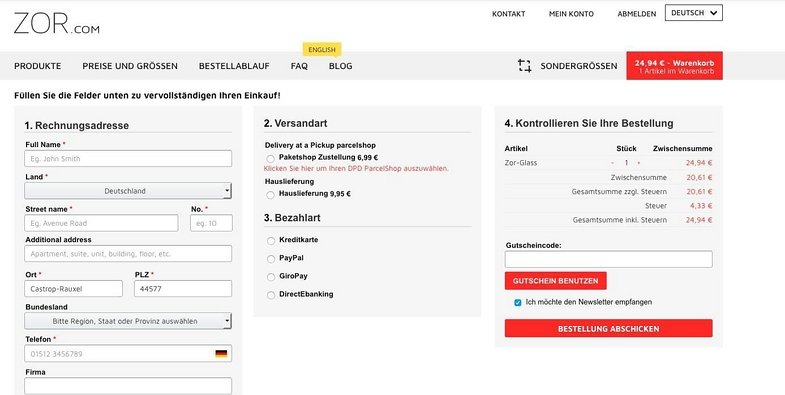Choose PayPal as payment method
Viewport: 785px width, 395px height.
271,259
